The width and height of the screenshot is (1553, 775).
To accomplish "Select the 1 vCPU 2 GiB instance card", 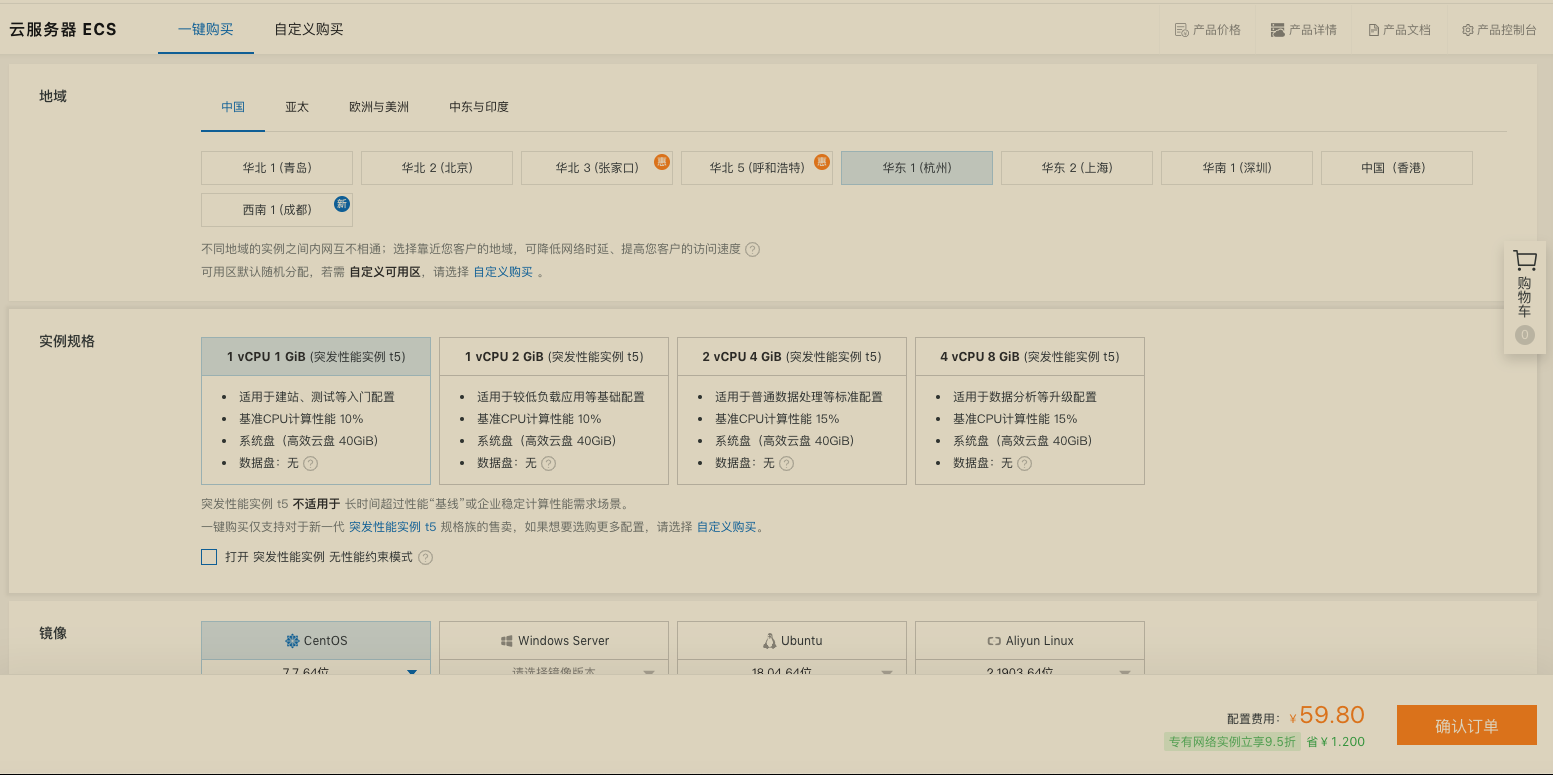I will pos(554,411).
